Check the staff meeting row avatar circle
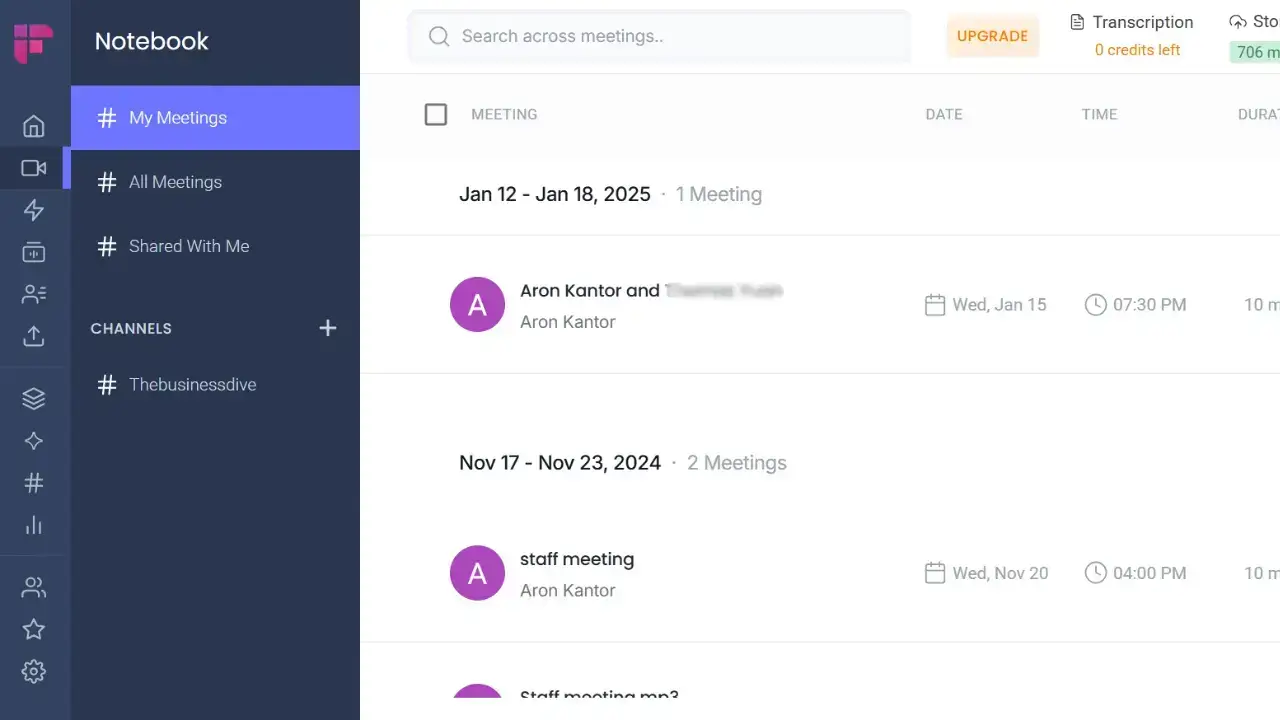 tap(477, 573)
